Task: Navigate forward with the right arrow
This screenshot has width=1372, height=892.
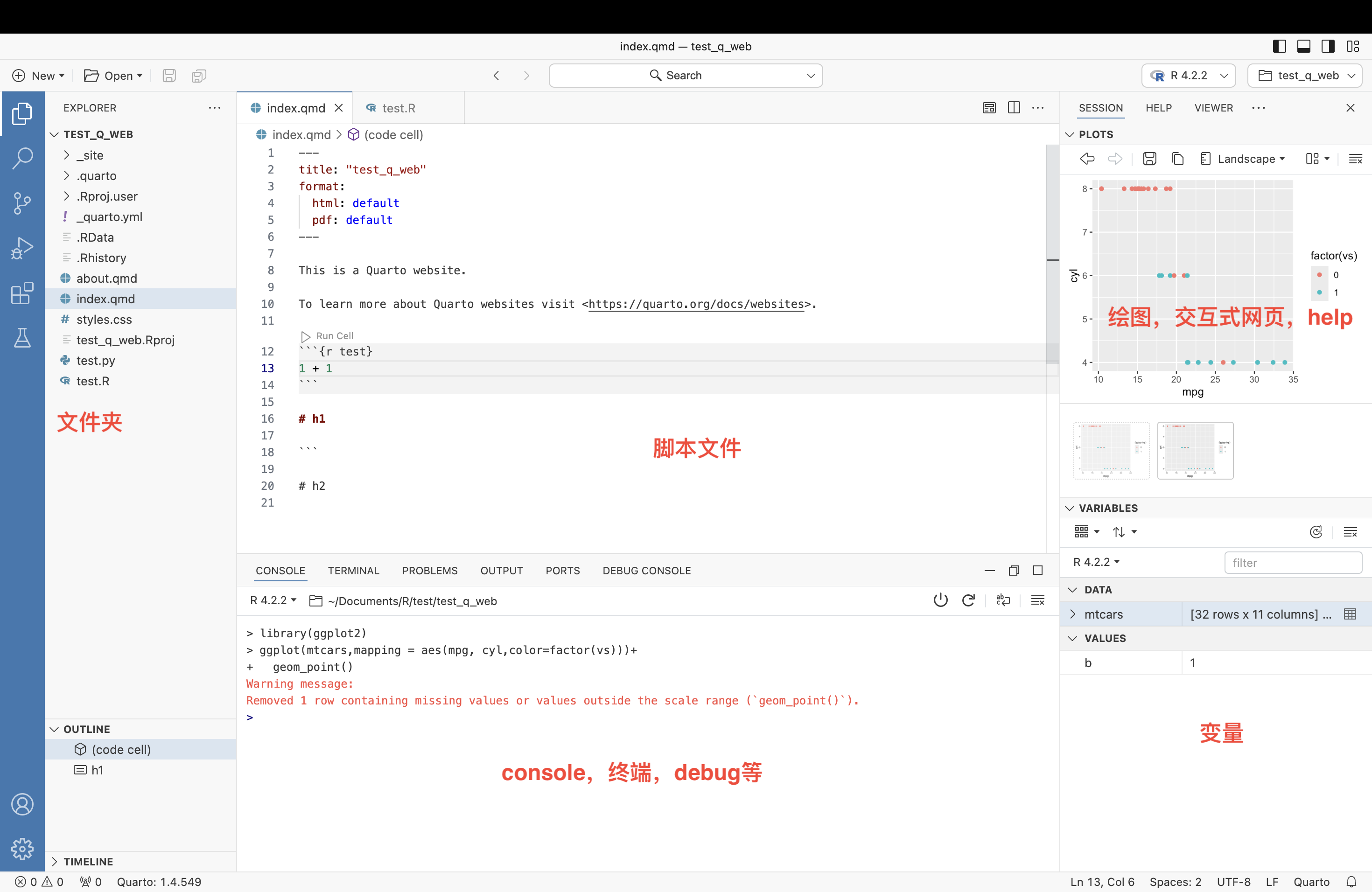Action: [526, 76]
